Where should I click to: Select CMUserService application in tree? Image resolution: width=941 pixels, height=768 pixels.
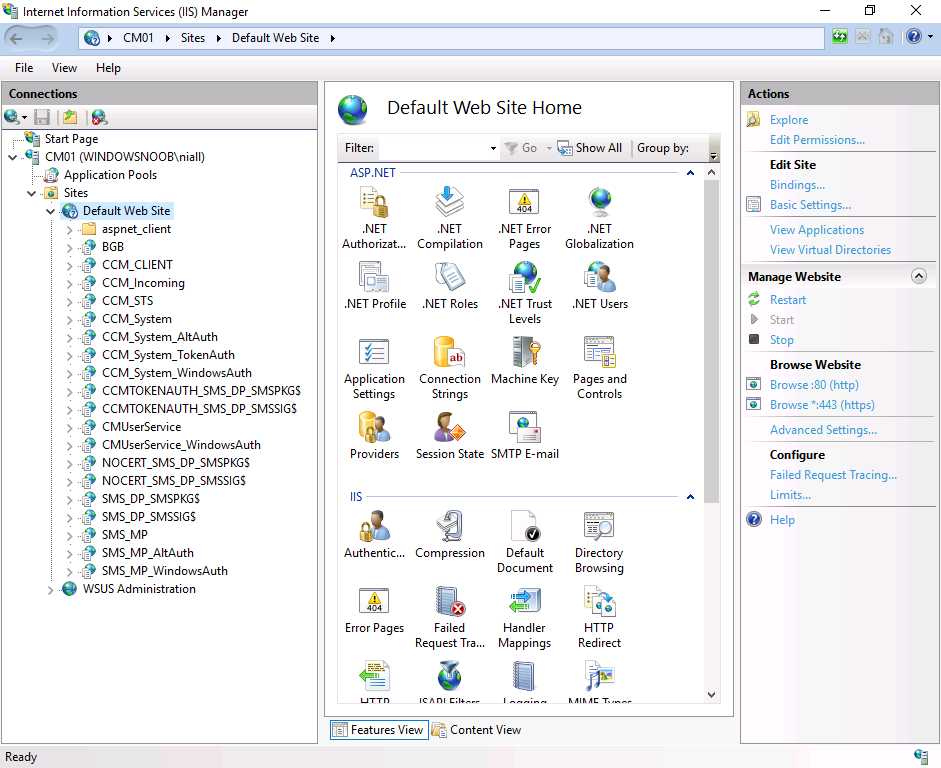coord(142,427)
